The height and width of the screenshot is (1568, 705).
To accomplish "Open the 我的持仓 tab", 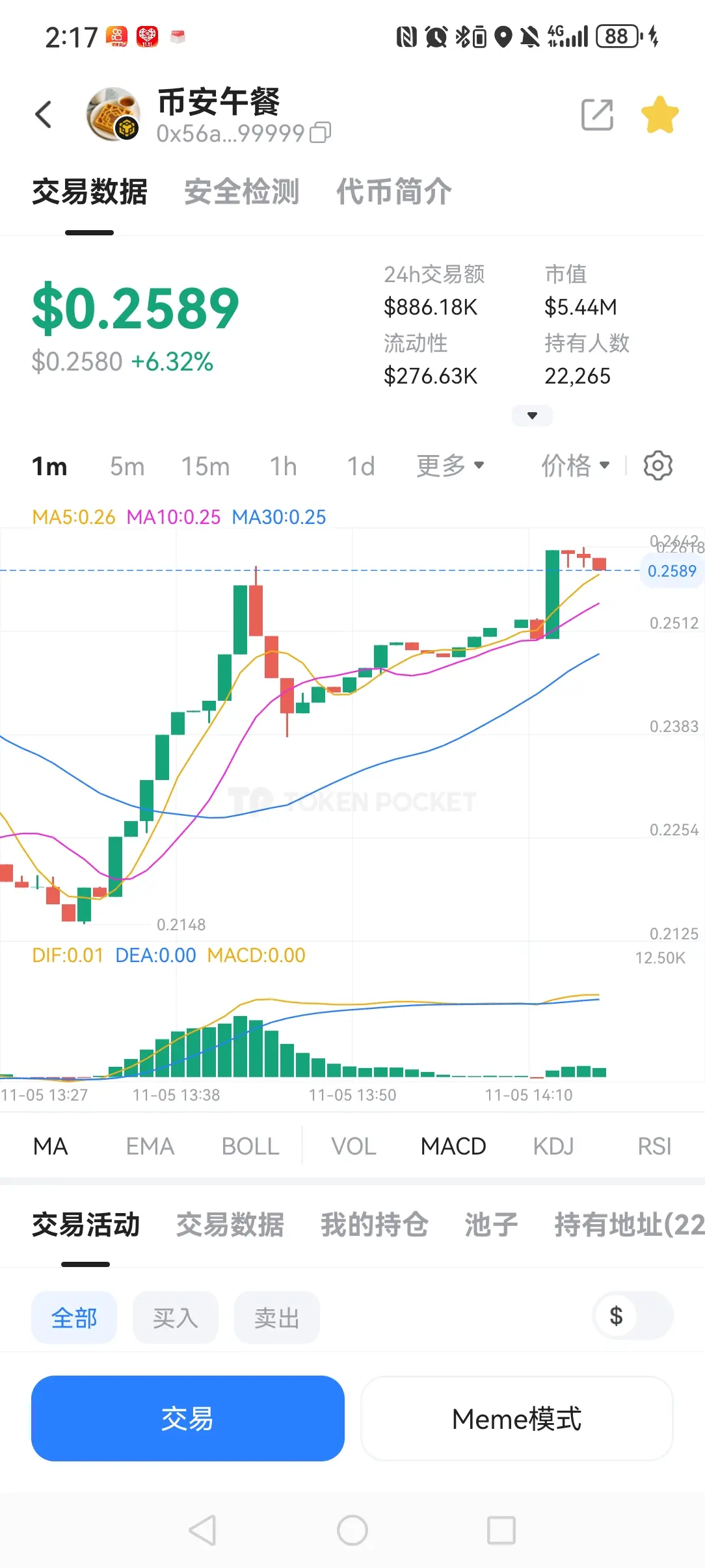I will [375, 1224].
